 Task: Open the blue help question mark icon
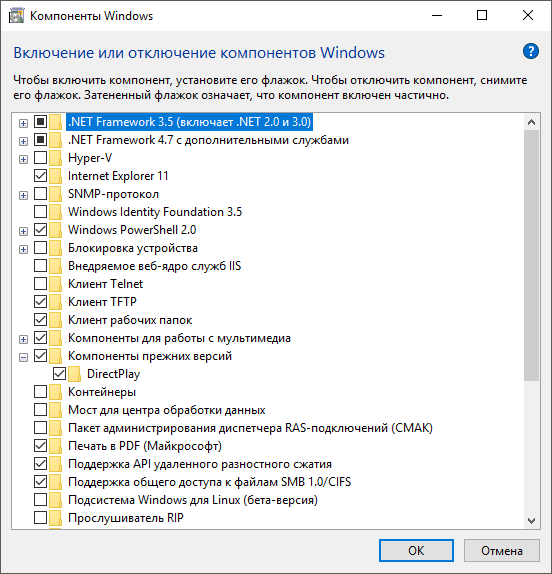530,51
